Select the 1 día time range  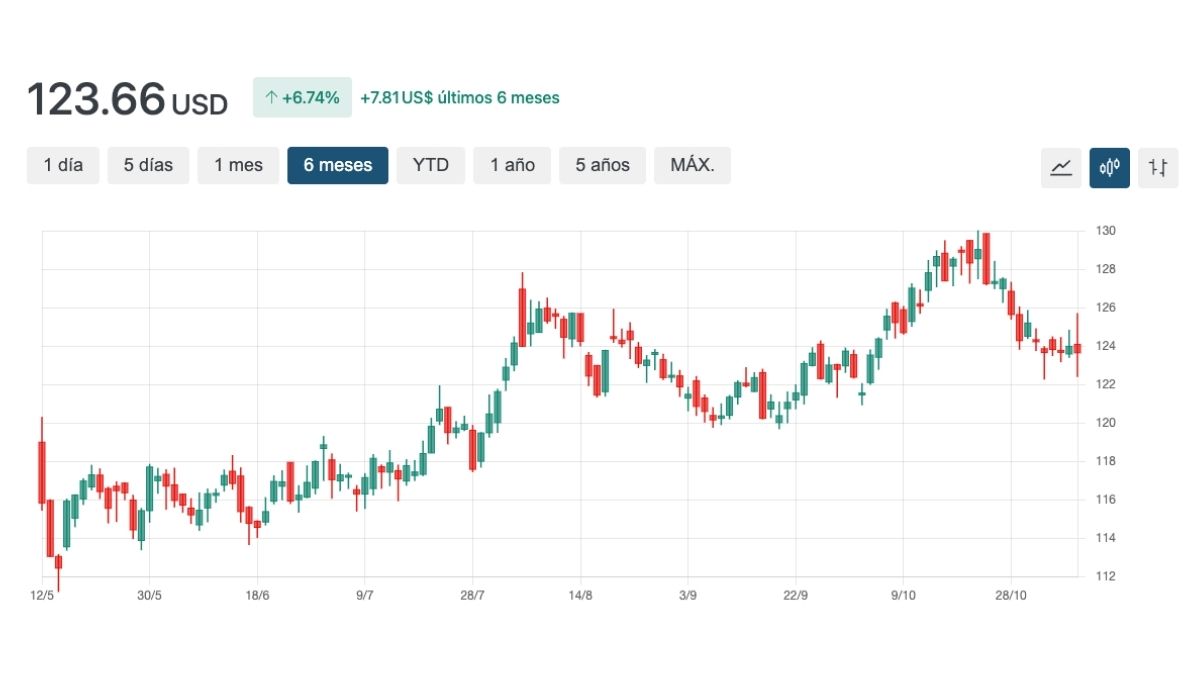click(x=63, y=165)
